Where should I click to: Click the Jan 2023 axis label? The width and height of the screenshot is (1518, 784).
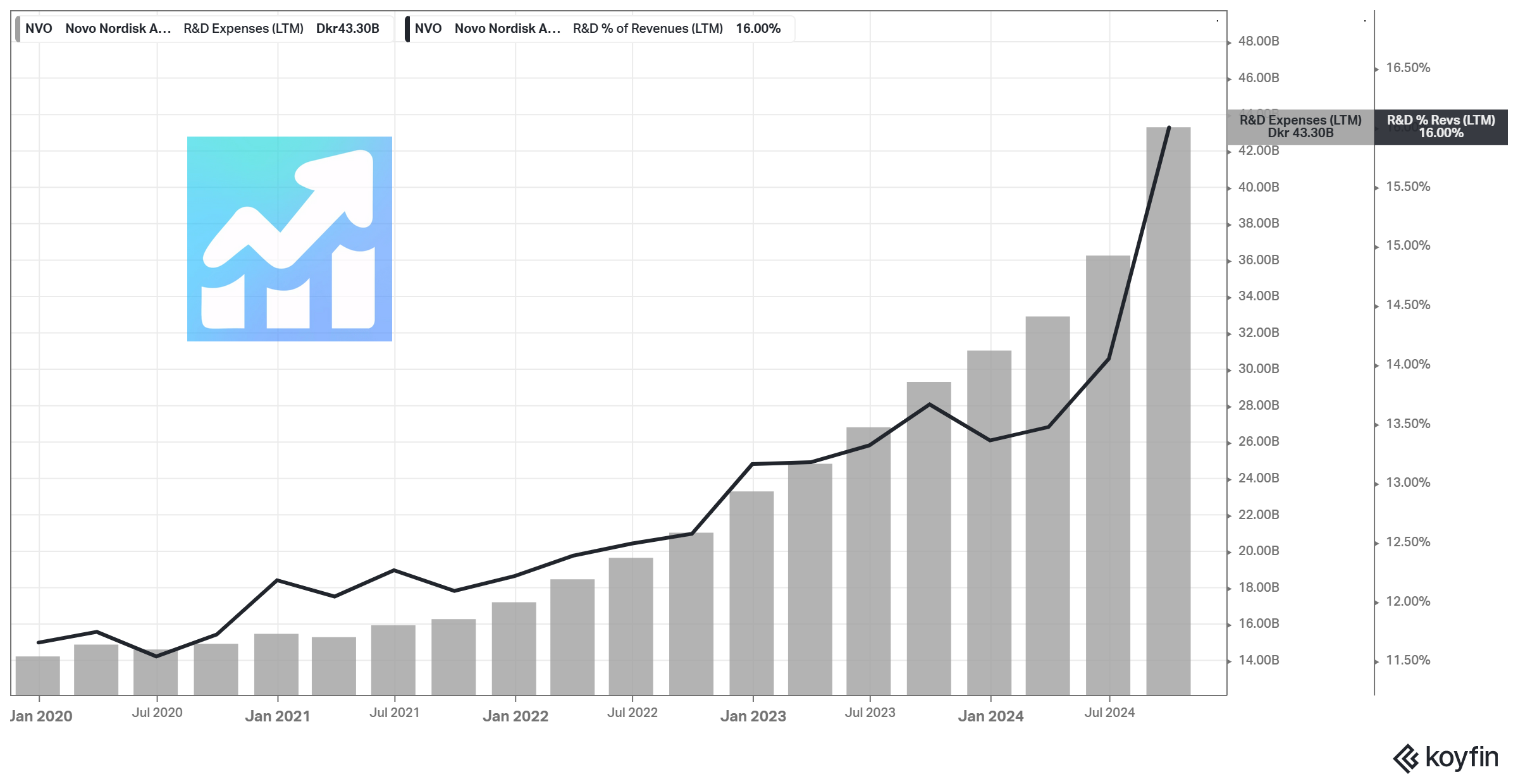pos(753,716)
